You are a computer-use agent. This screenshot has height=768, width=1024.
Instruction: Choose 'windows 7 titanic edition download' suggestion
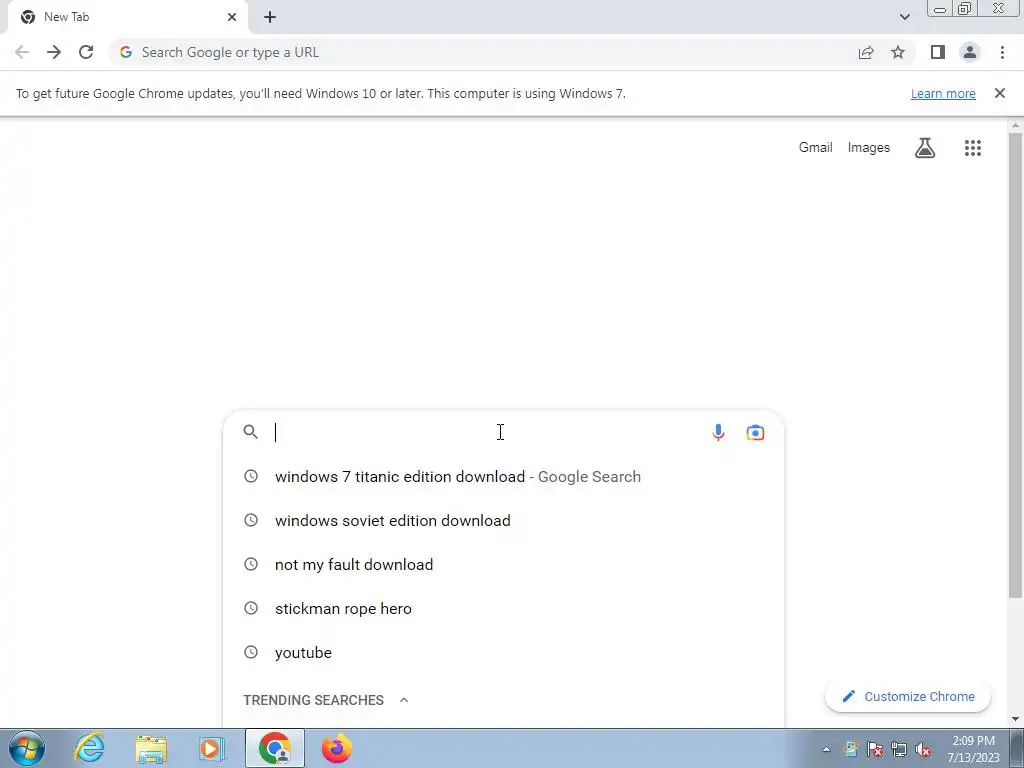503,477
